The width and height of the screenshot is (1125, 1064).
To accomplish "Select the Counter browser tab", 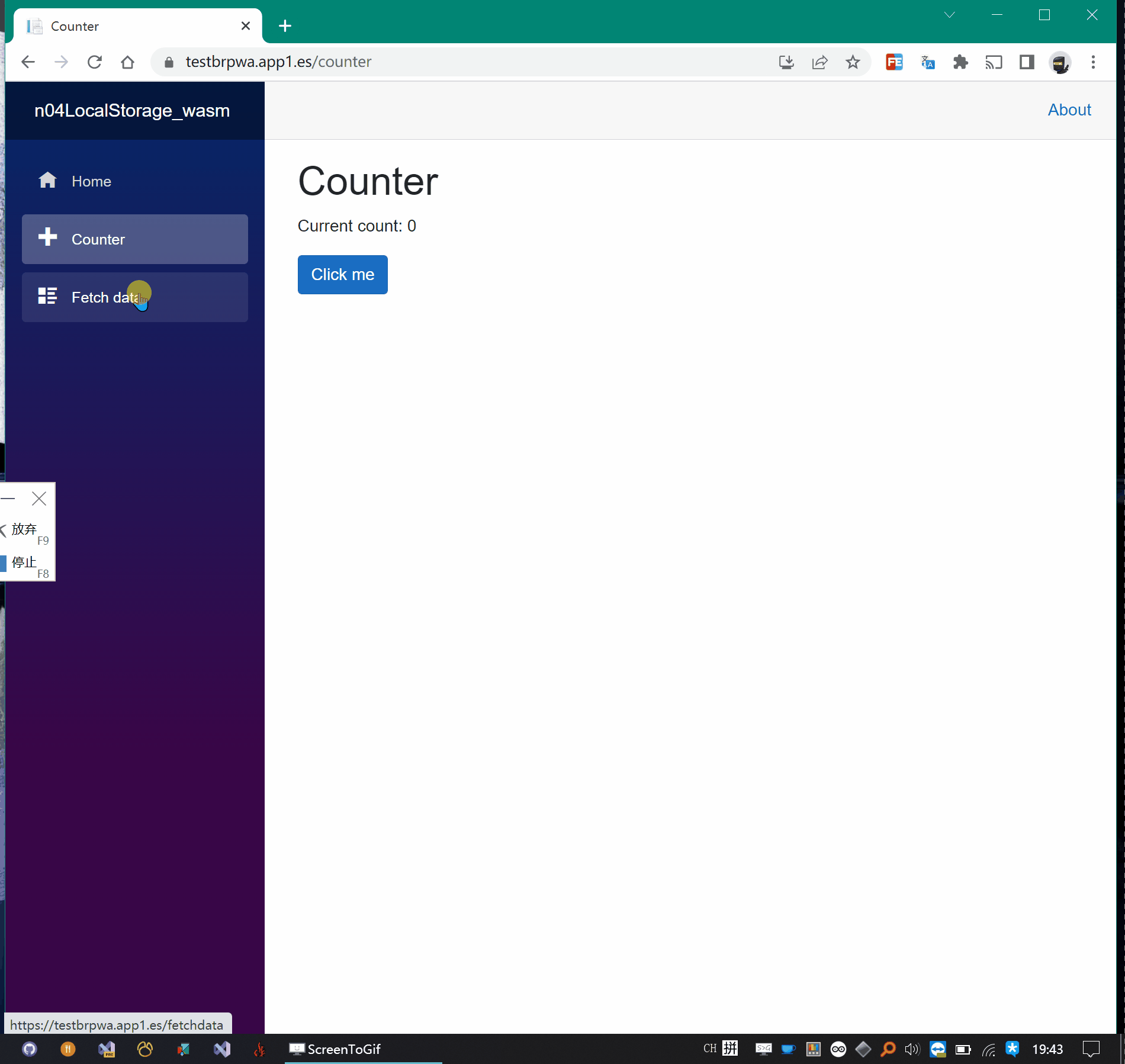I will coord(137,26).
